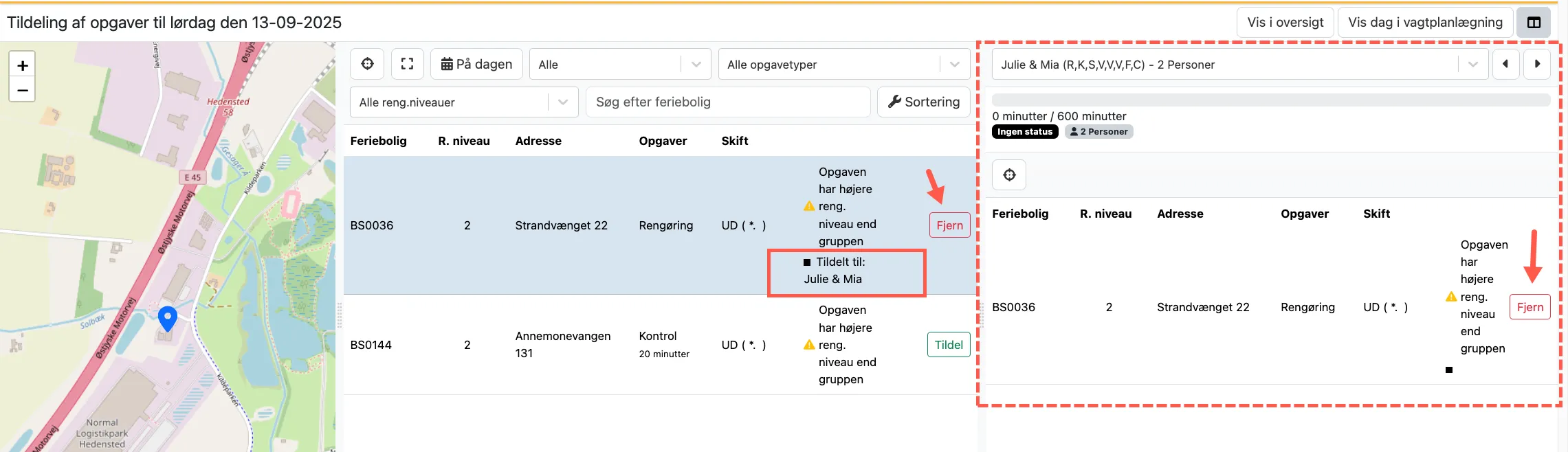Open the Alle reng.niveauer dropdown
The height and width of the screenshot is (452, 1568).
coord(464,102)
